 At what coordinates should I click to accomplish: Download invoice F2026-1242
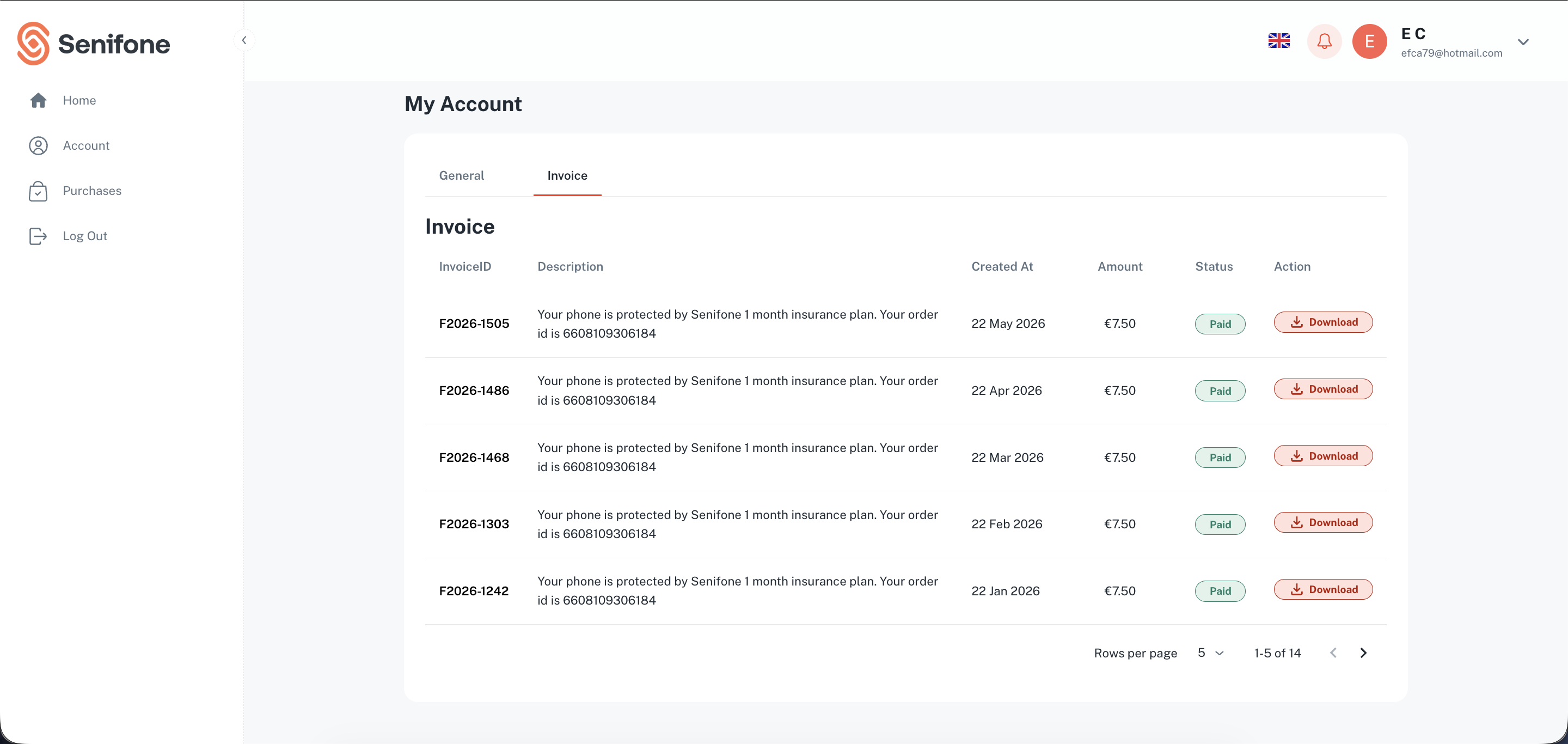coord(1324,589)
